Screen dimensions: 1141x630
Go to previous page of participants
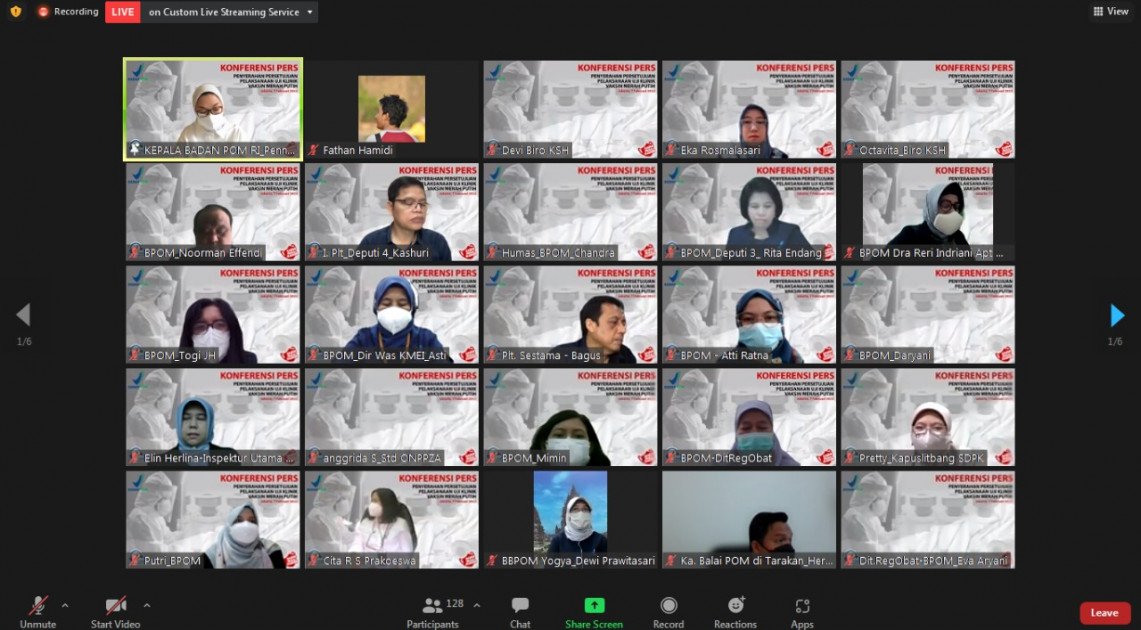[23, 316]
